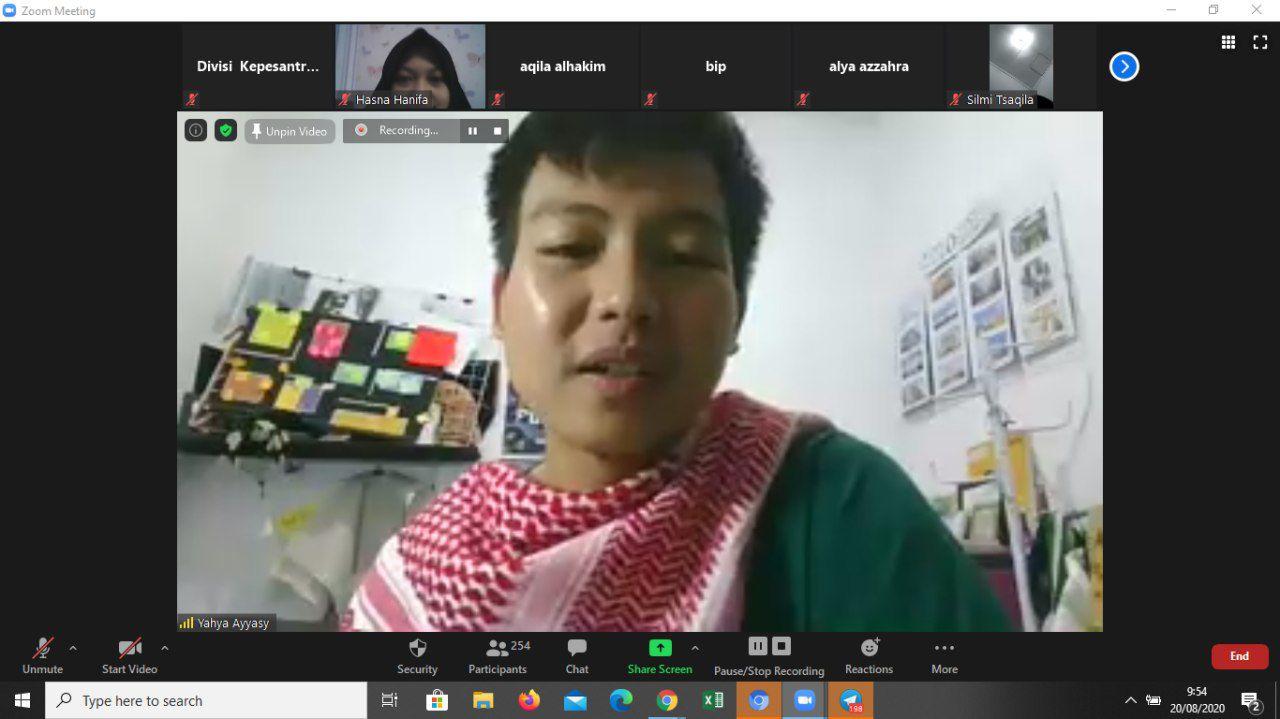Open the Reactions emoji menu
The image size is (1280, 719).
point(869,655)
